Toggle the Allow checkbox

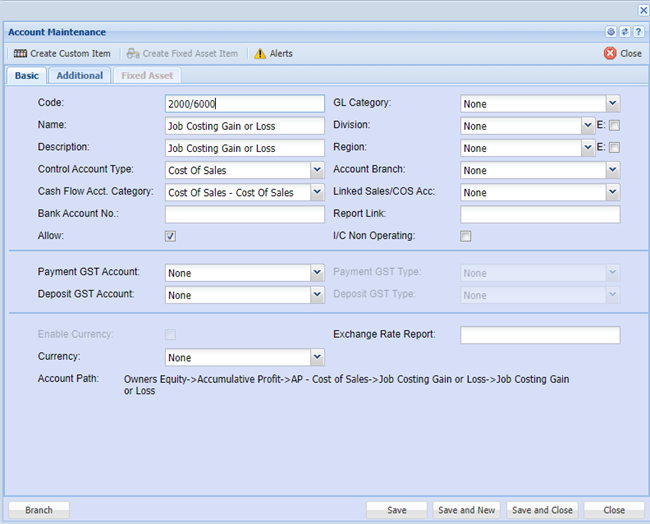click(170, 236)
